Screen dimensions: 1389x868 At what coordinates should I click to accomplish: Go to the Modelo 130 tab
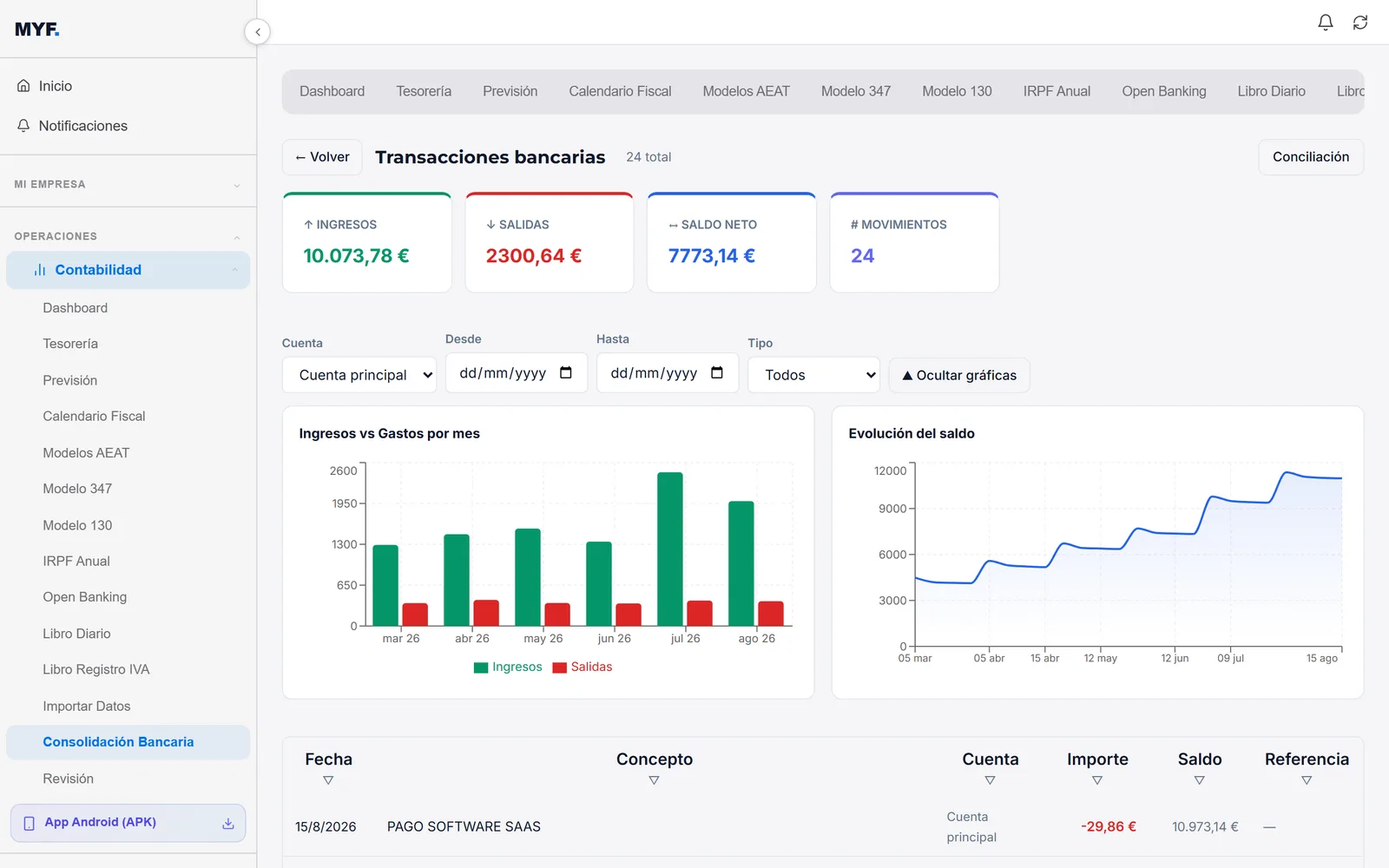coord(957,91)
